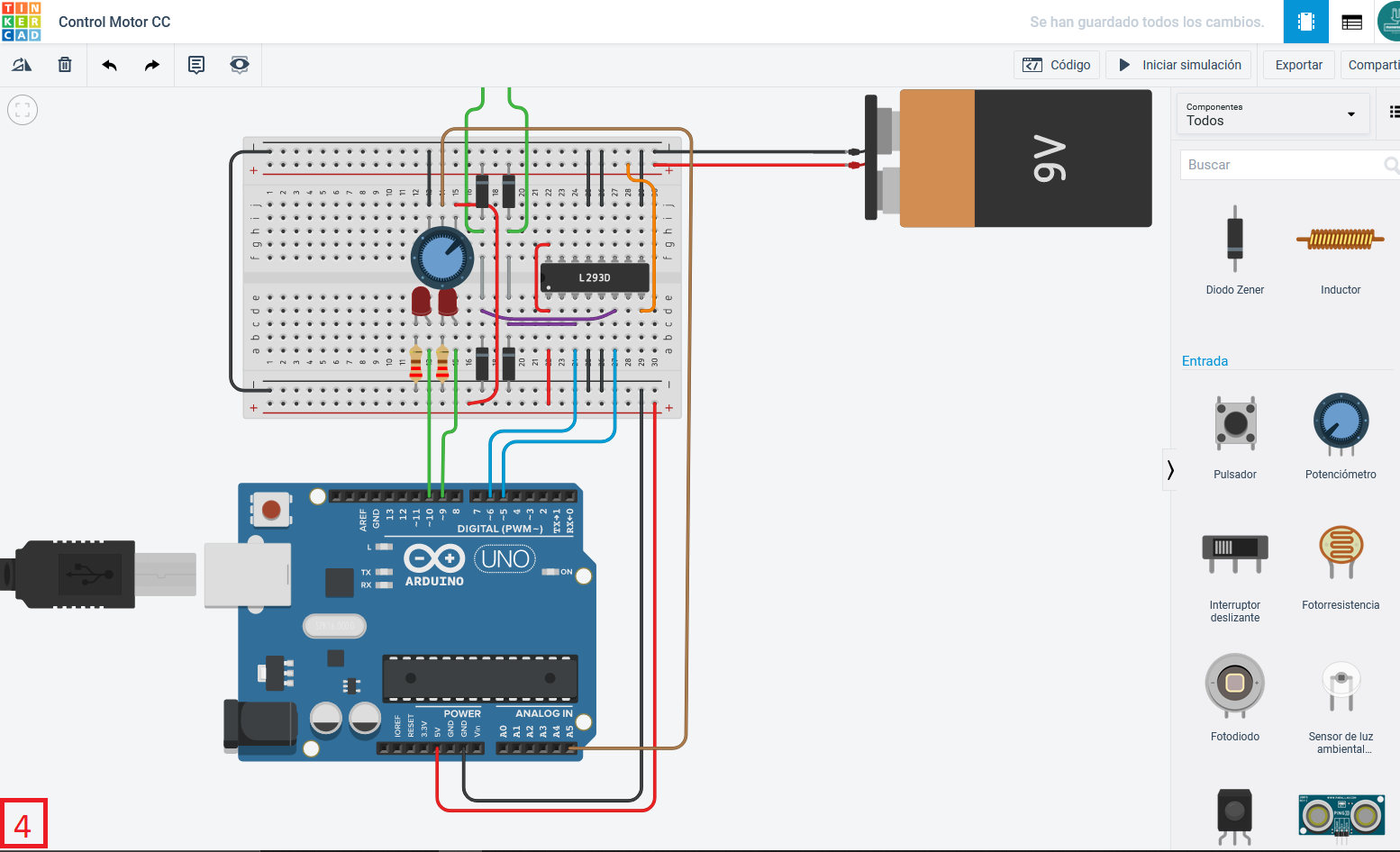Toggle the components list layout icon
Screen dimensions: 1400x852
pyautogui.click(x=1394, y=112)
